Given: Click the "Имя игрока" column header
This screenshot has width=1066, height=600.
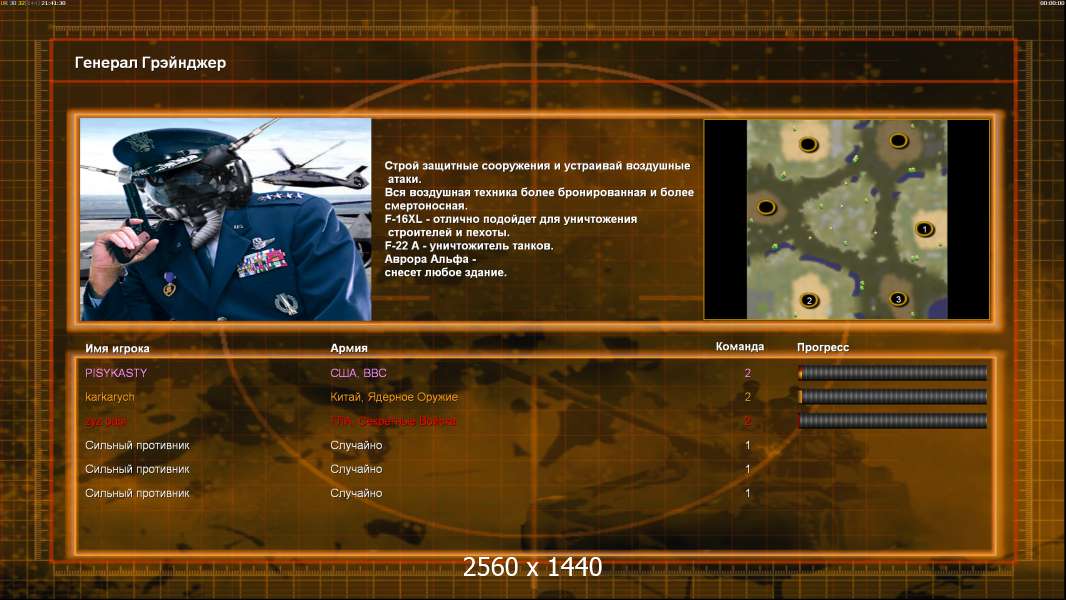Looking at the screenshot, I should coord(117,348).
